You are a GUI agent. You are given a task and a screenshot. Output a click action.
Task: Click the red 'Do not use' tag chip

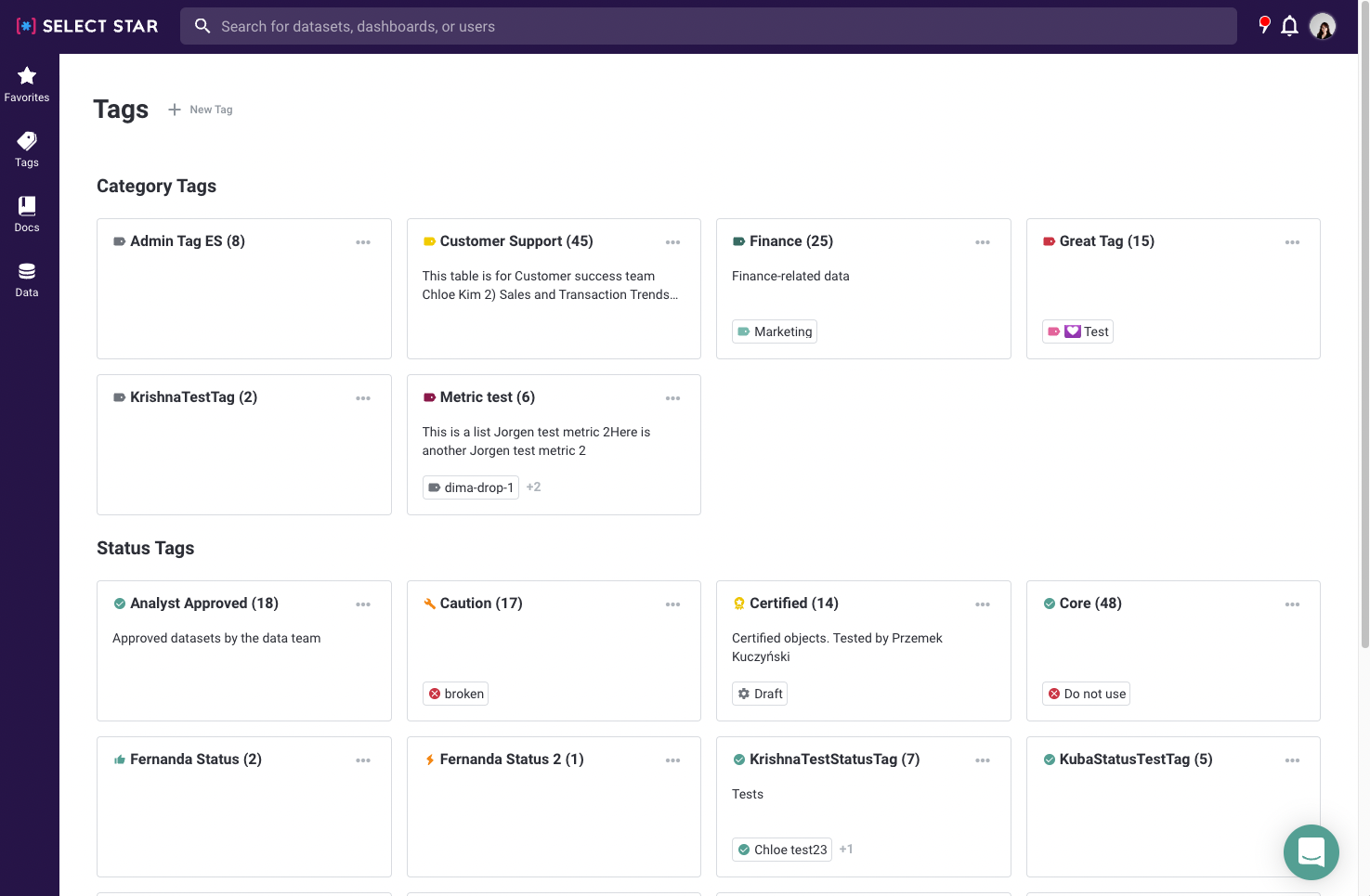pyautogui.click(x=1086, y=694)
